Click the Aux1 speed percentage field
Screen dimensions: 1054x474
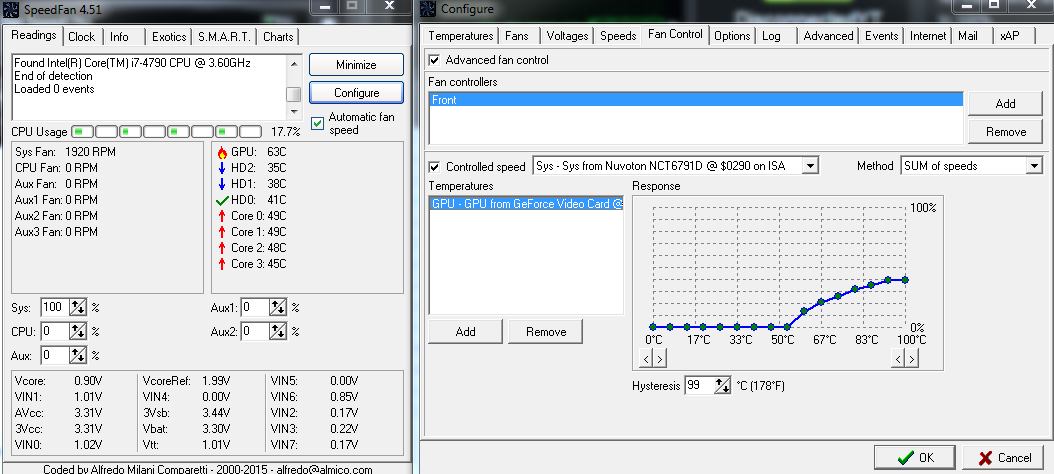click(255, 308)
